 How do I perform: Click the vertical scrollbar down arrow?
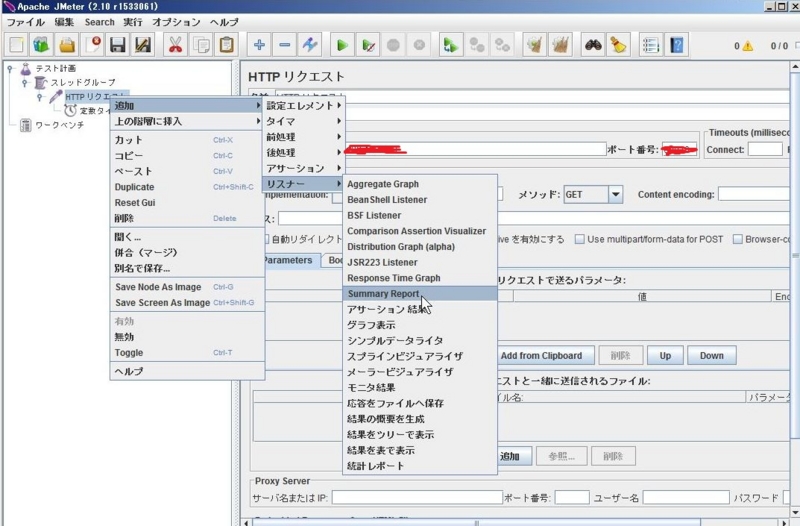795,512
